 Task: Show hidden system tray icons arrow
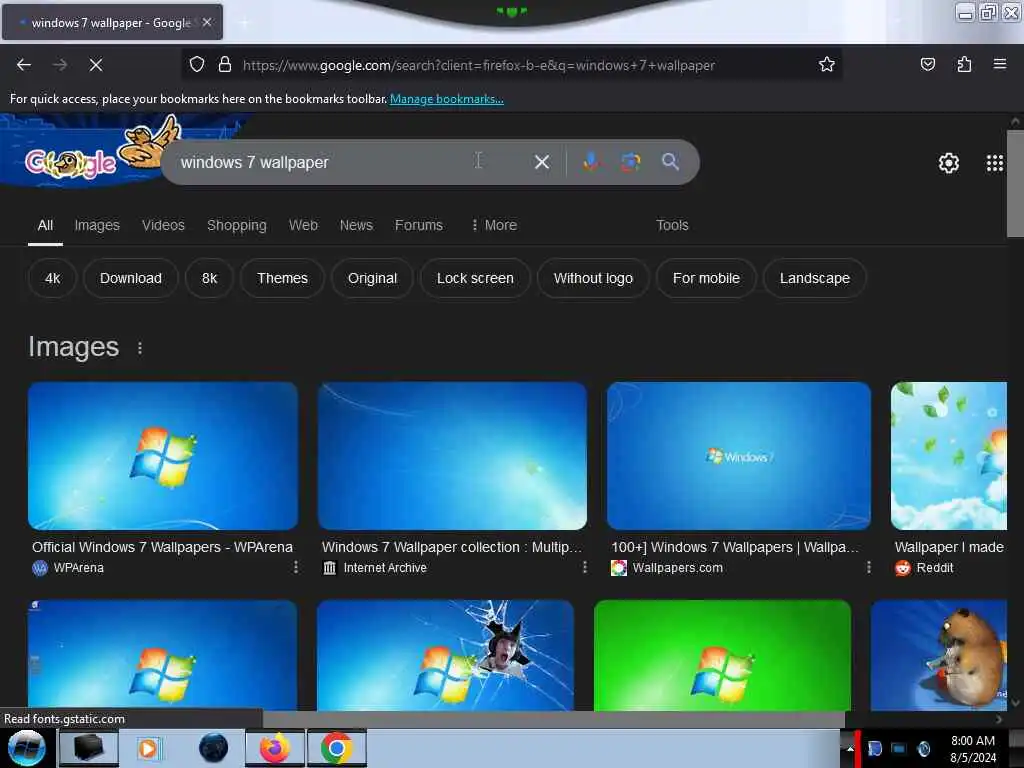[x=850, y=748]
